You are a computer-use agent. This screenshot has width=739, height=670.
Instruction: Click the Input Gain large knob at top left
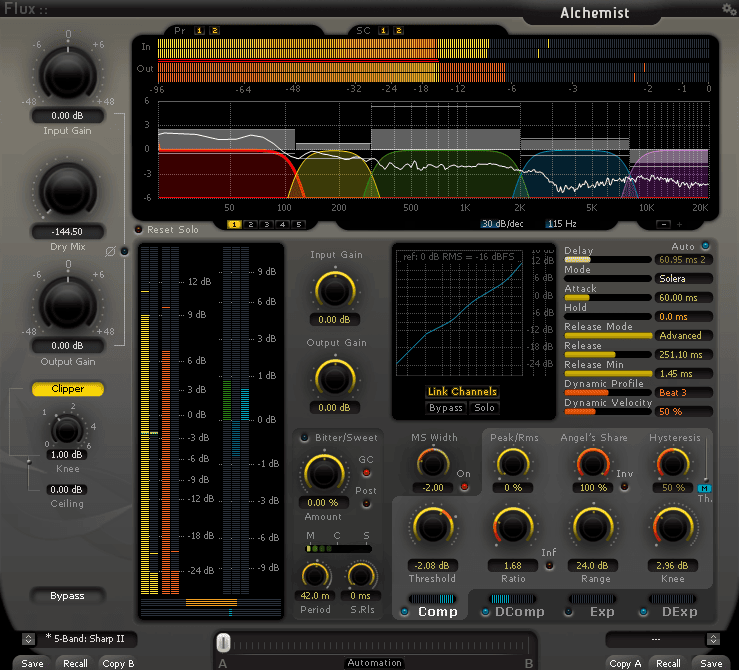tap(67, 74)
